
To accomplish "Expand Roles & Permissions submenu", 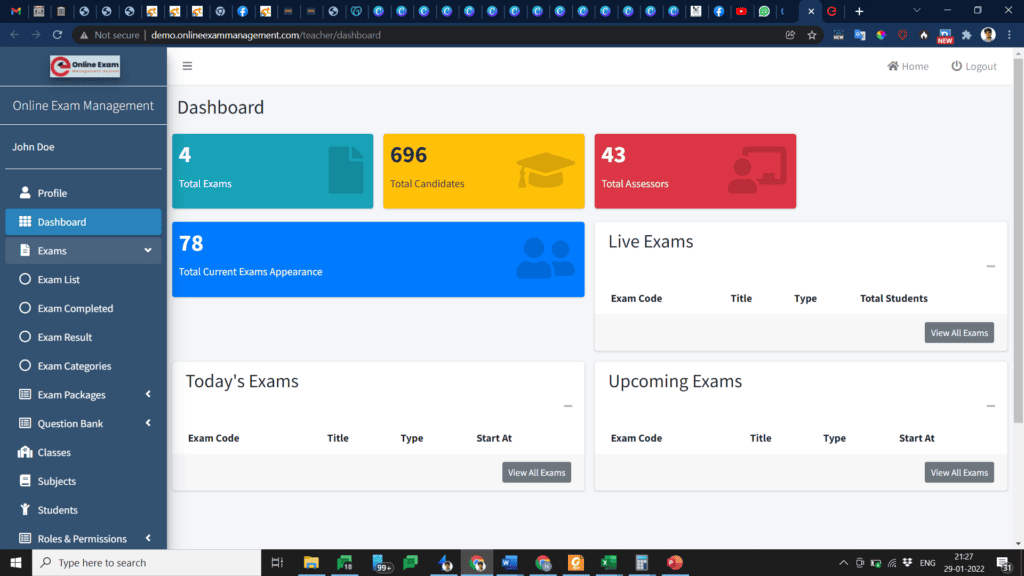I will 150,538.
